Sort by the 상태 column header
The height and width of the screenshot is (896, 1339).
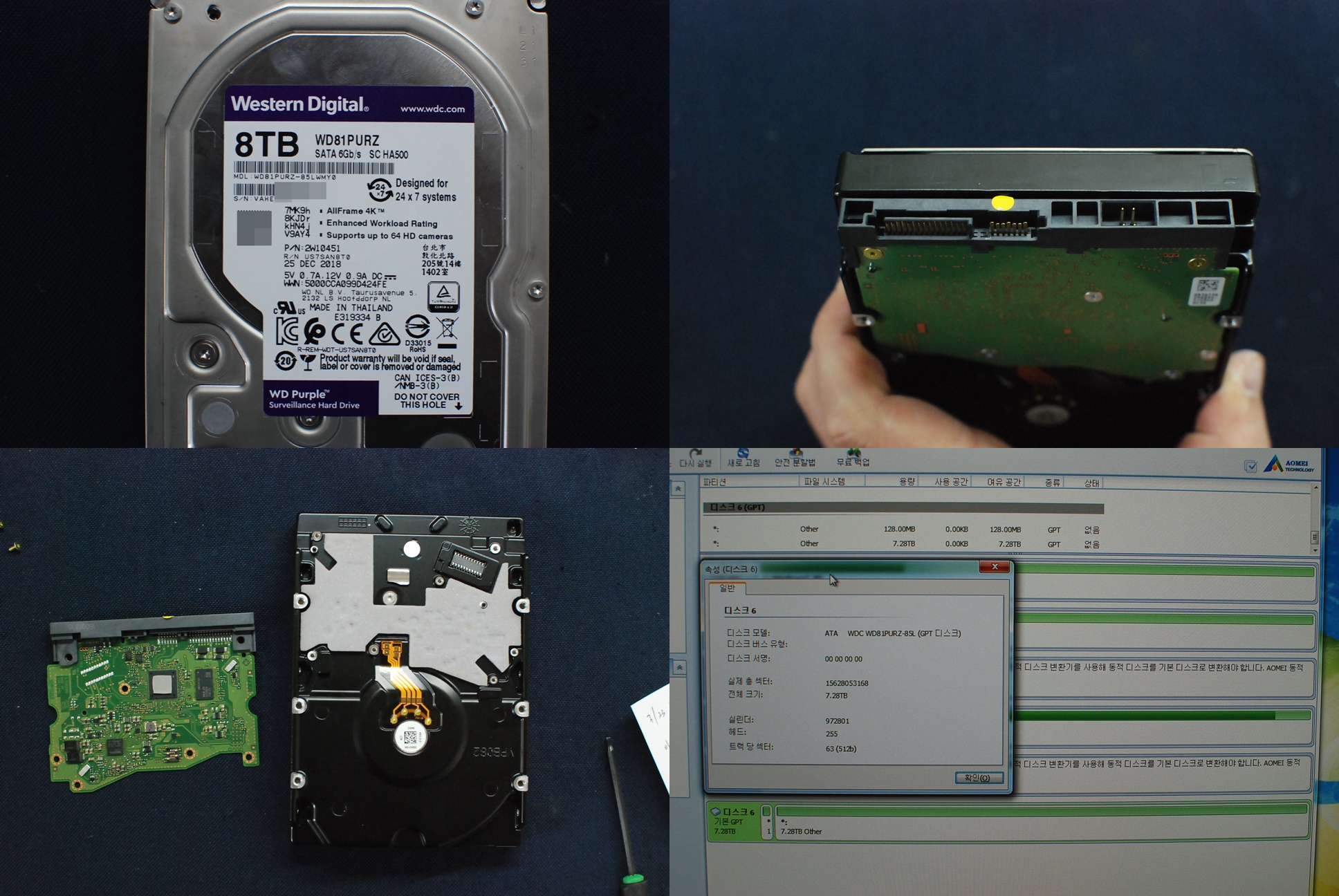click(x=1084, y=483)
